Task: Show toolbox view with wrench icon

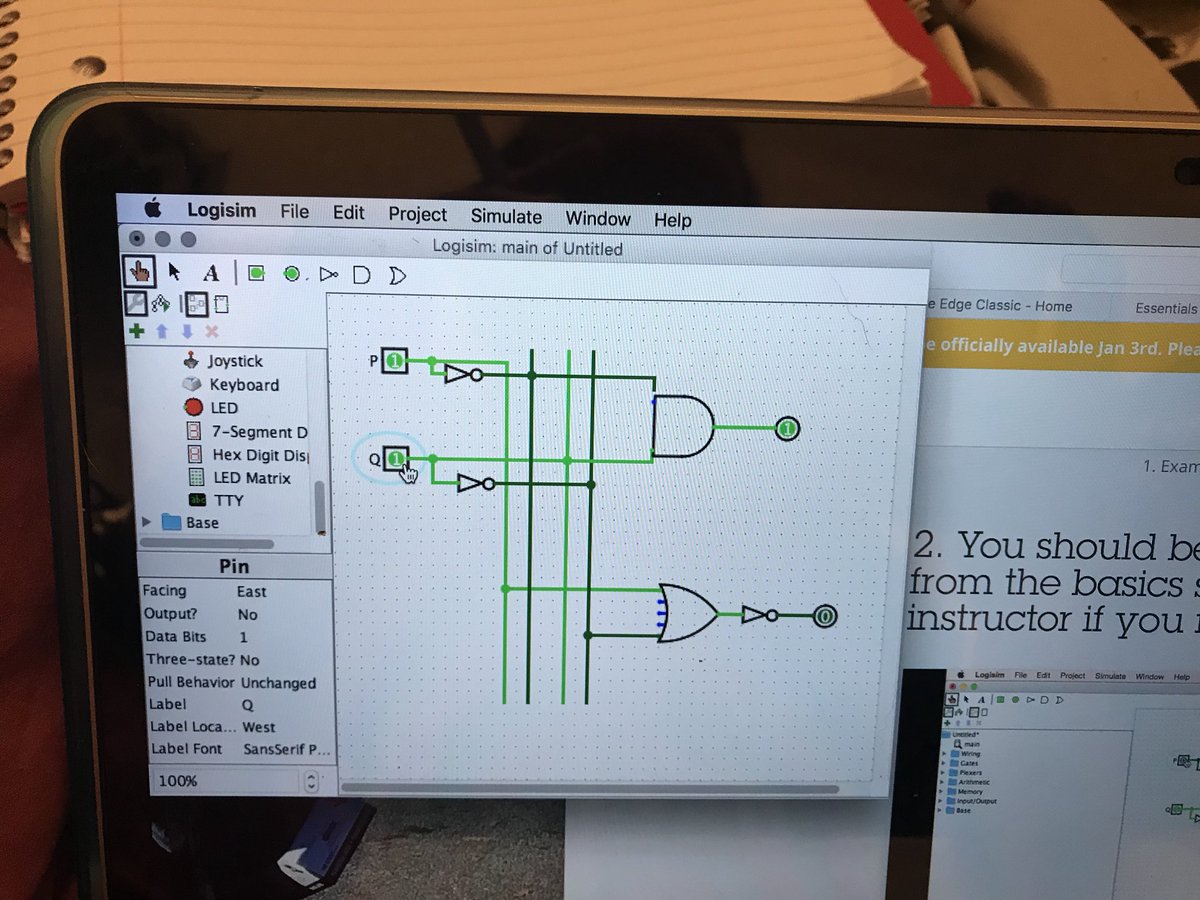Action: click(x=135, y=302)
